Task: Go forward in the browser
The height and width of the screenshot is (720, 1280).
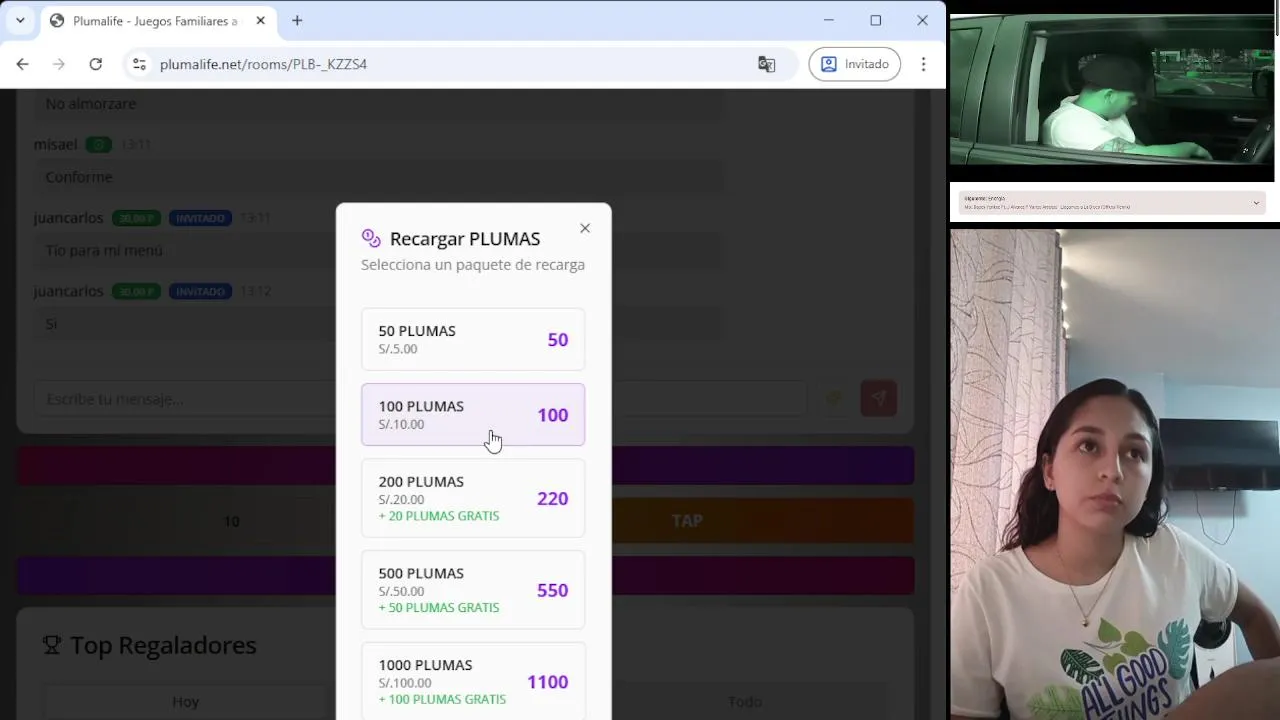Action: coord(59,64)
